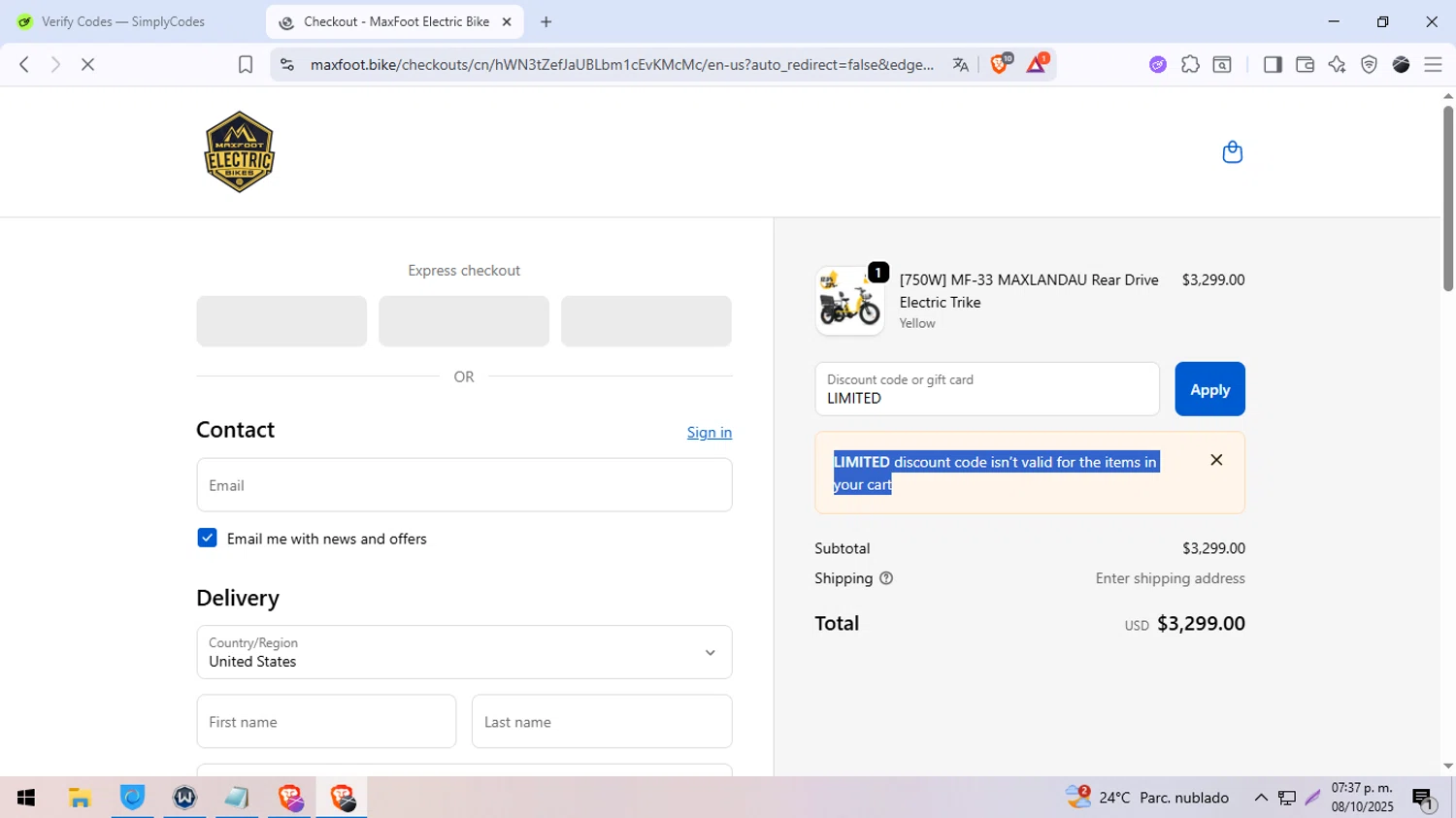Click the discount code field containing LIMITED

[x=987, y=389]
